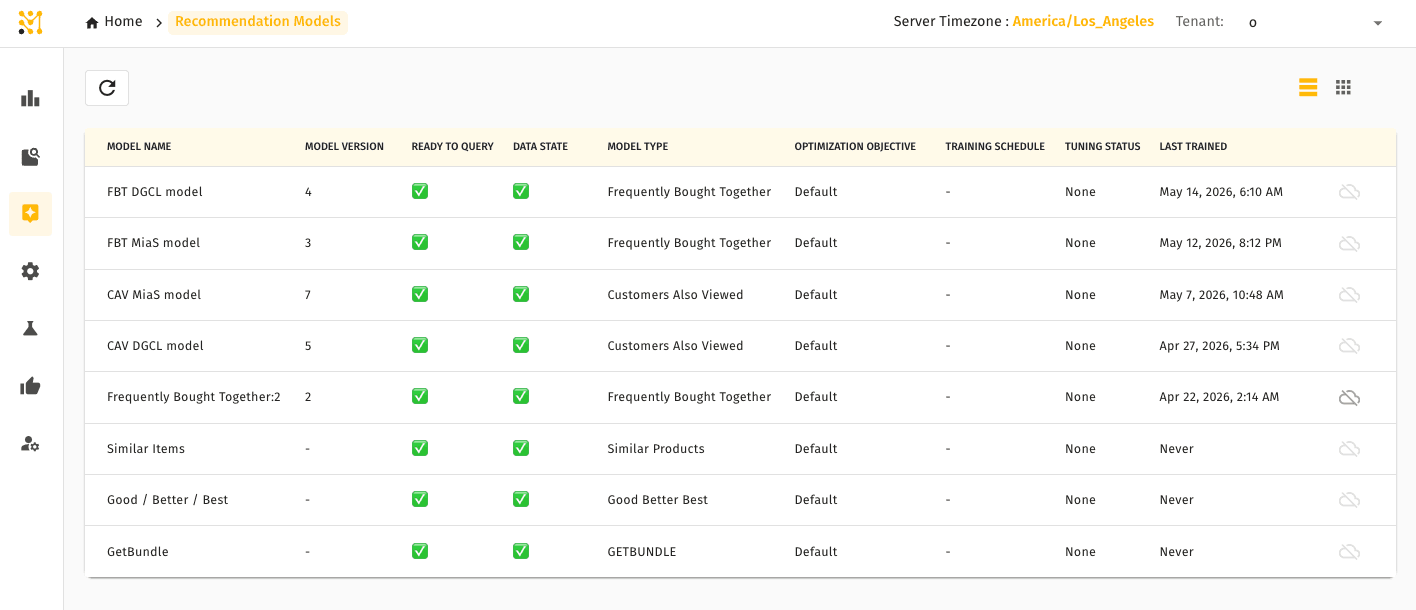Click the Ready to Query column header

(452, 147)
